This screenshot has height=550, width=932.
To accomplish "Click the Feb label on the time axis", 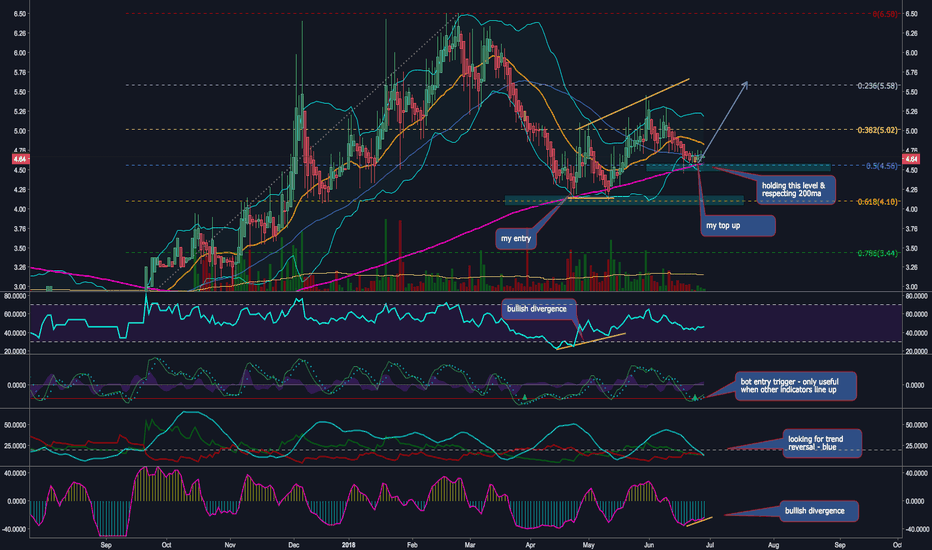I will [x=413, y=545].
